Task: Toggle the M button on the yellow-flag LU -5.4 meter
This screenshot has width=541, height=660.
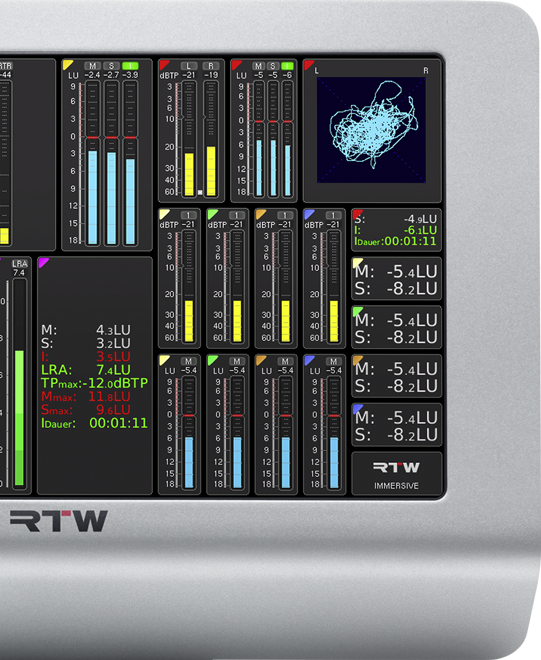Action: [x=188, y=361]
